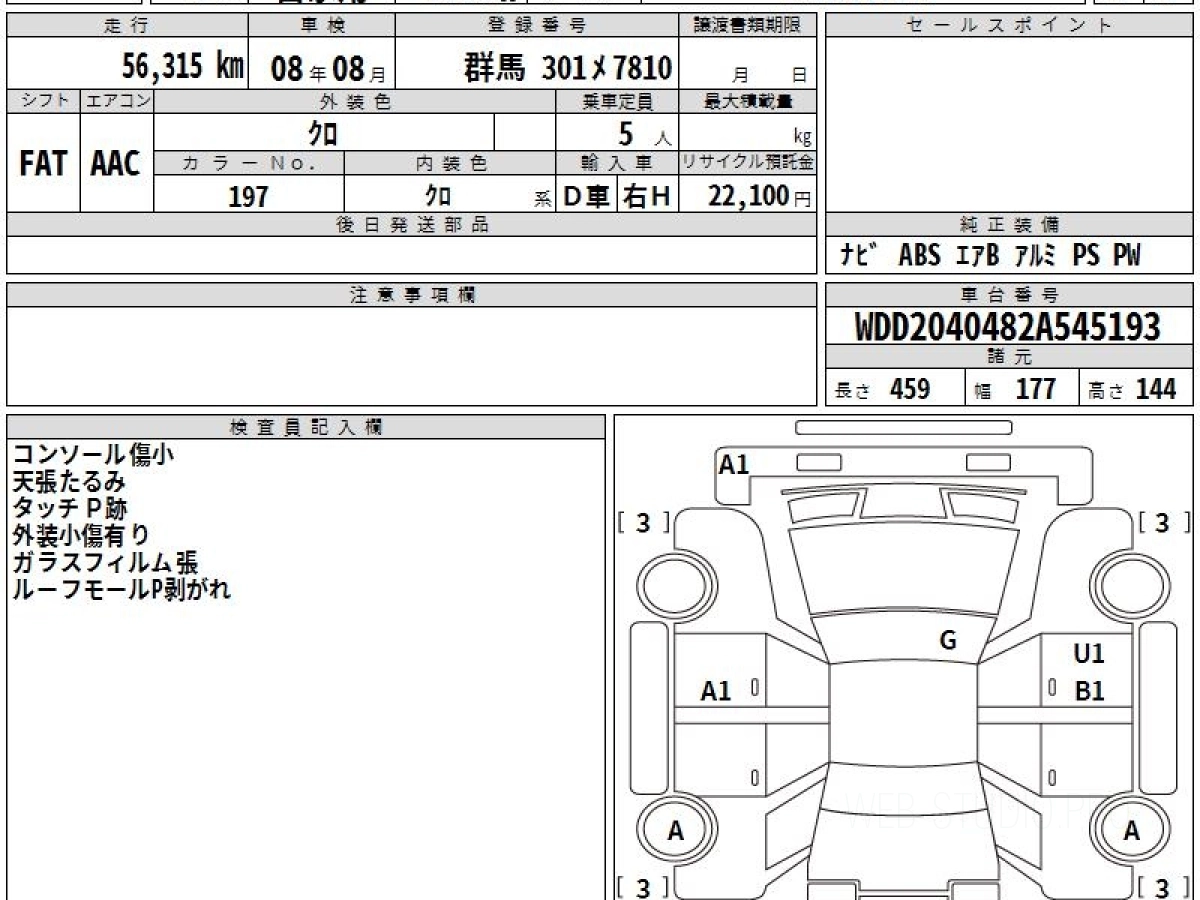Select the AAC air conditioner value
Screen dimensions: 1200x900
[x=116, y=163]
